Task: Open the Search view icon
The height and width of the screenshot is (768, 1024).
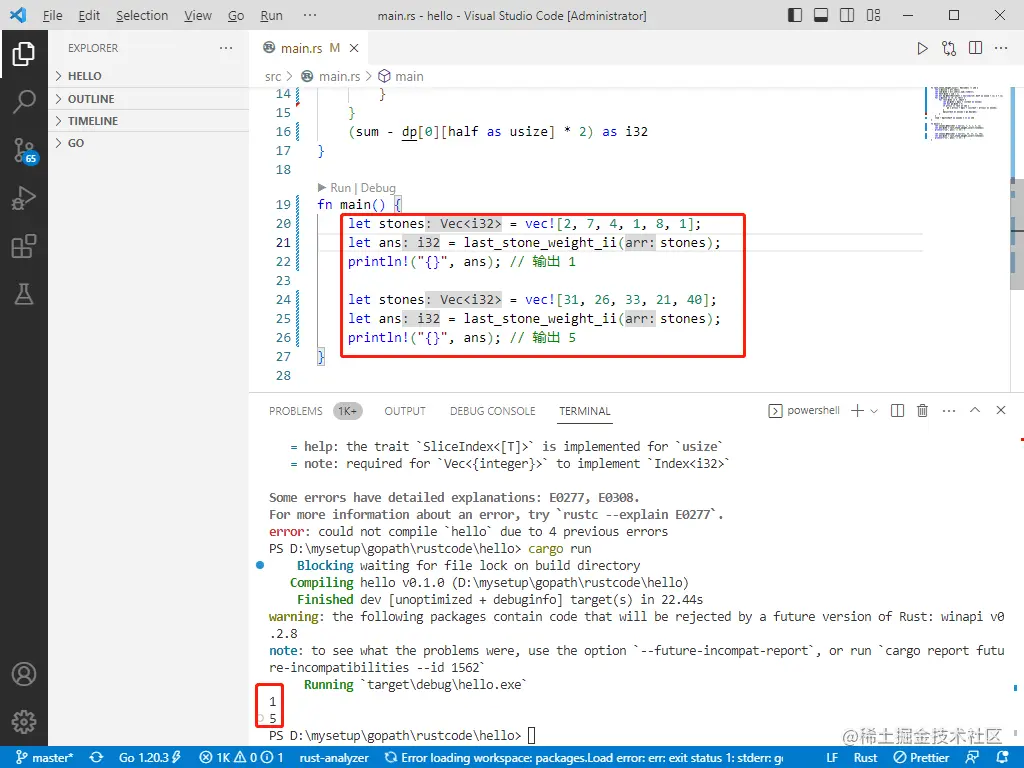Action: point(24,102)
